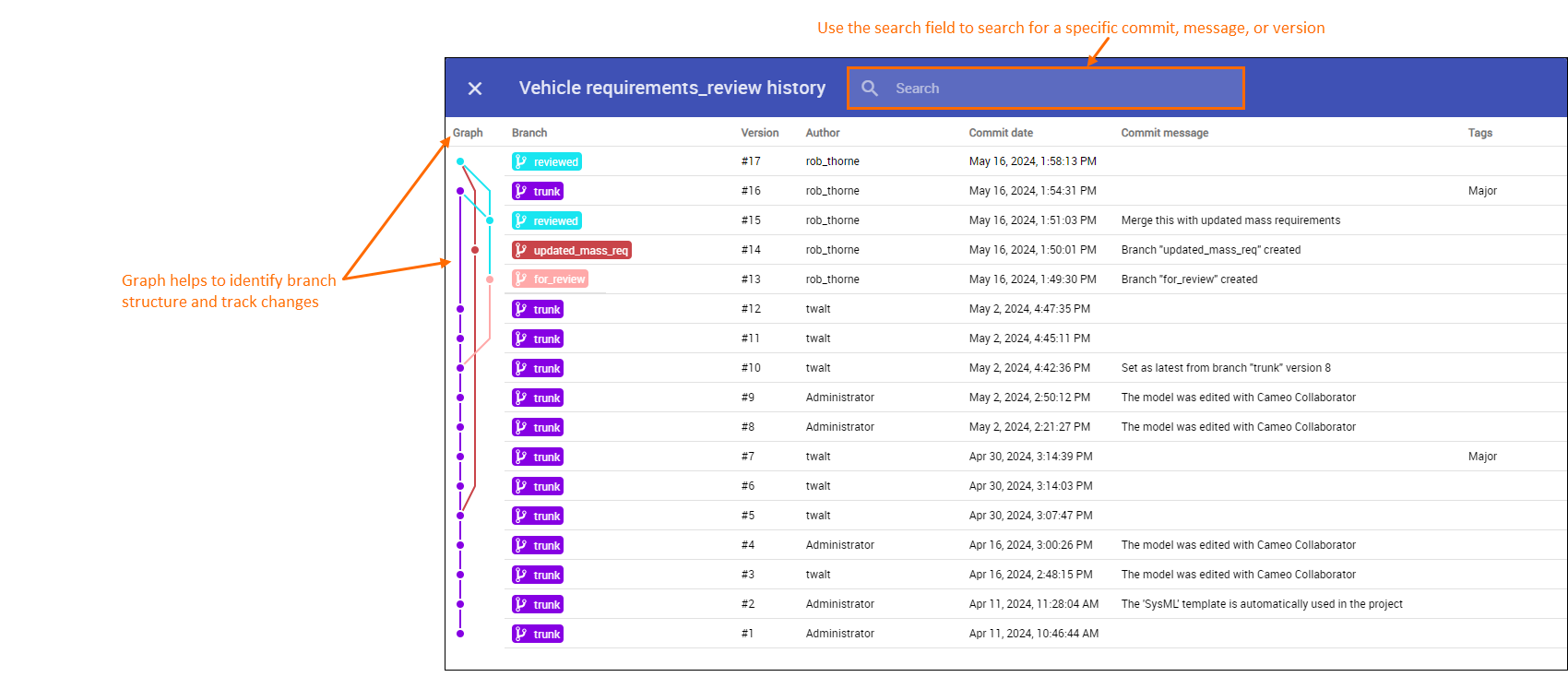Viewport: 1568px width, 677px height.
Task: Click the trunk badge for version #7
Action: [538, 457]
